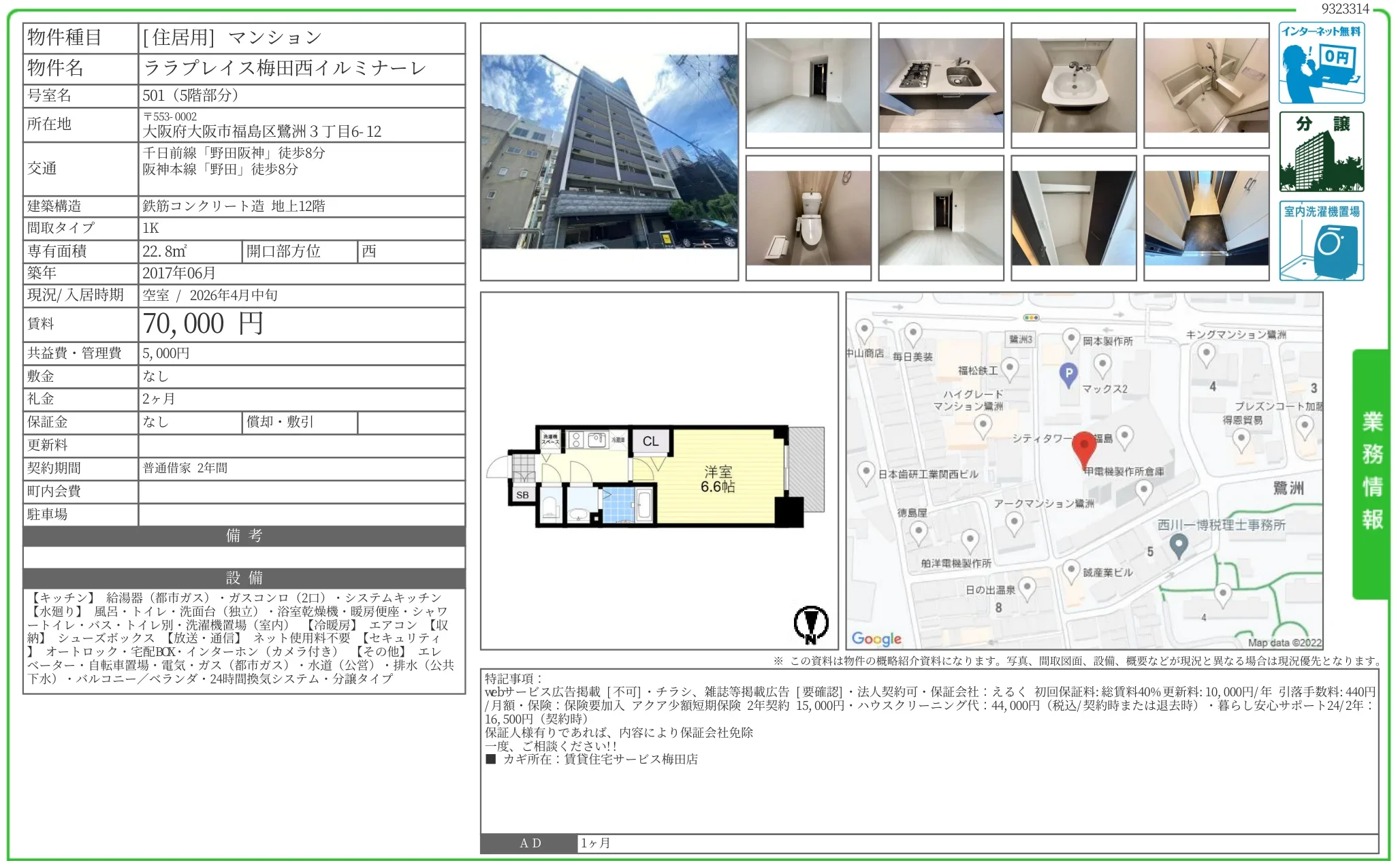Click the Google logo on map
1400x861 pixels.
point(876,638)
